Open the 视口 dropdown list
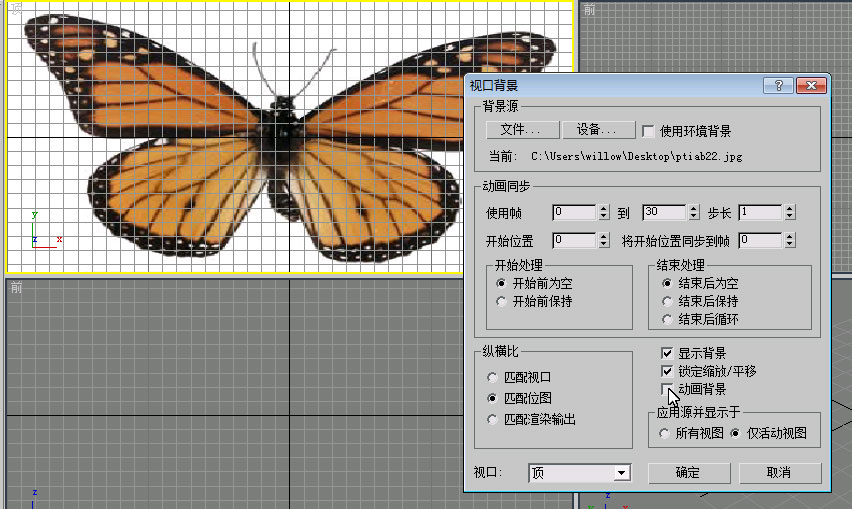 (621, 473)
